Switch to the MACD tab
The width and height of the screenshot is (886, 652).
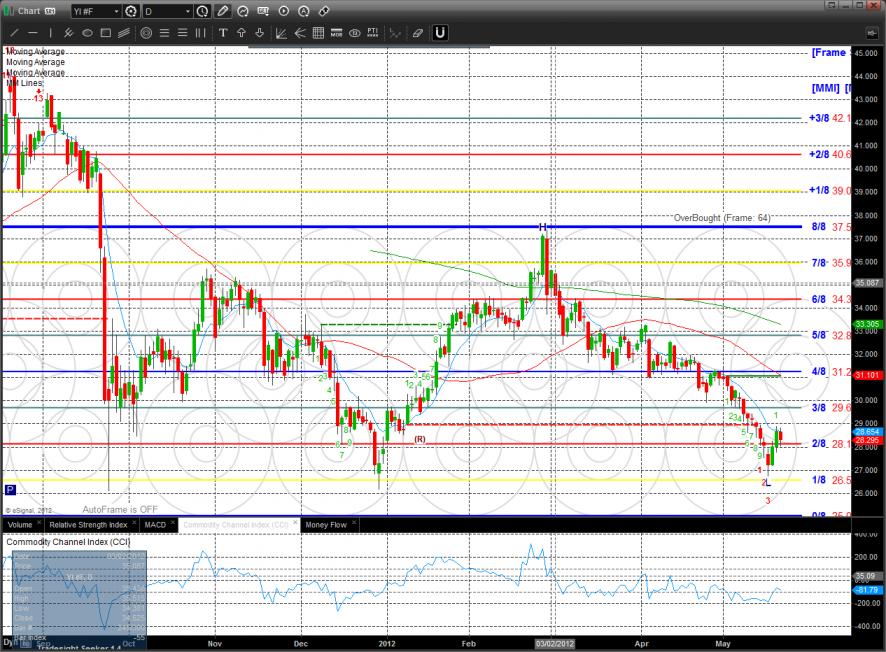[x=154, y=524]
